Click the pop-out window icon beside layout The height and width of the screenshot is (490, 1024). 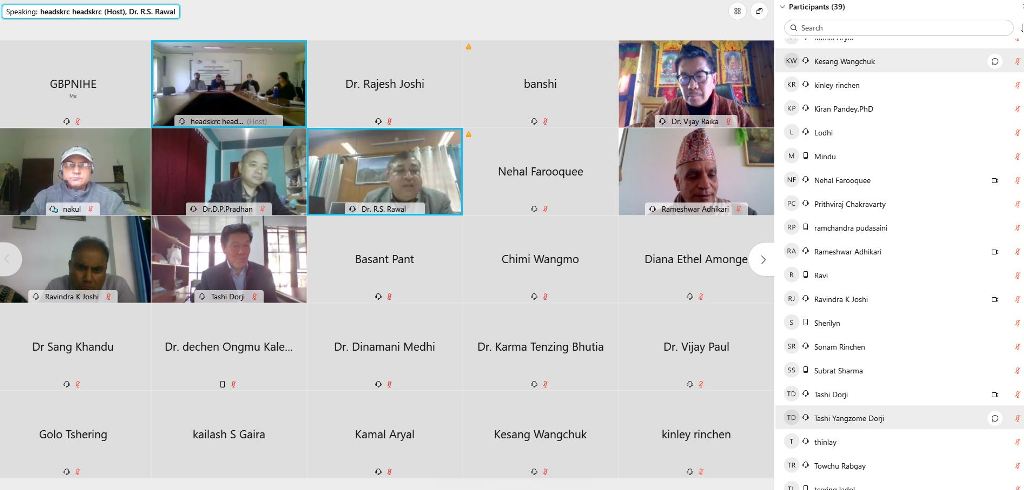(759, 11)
